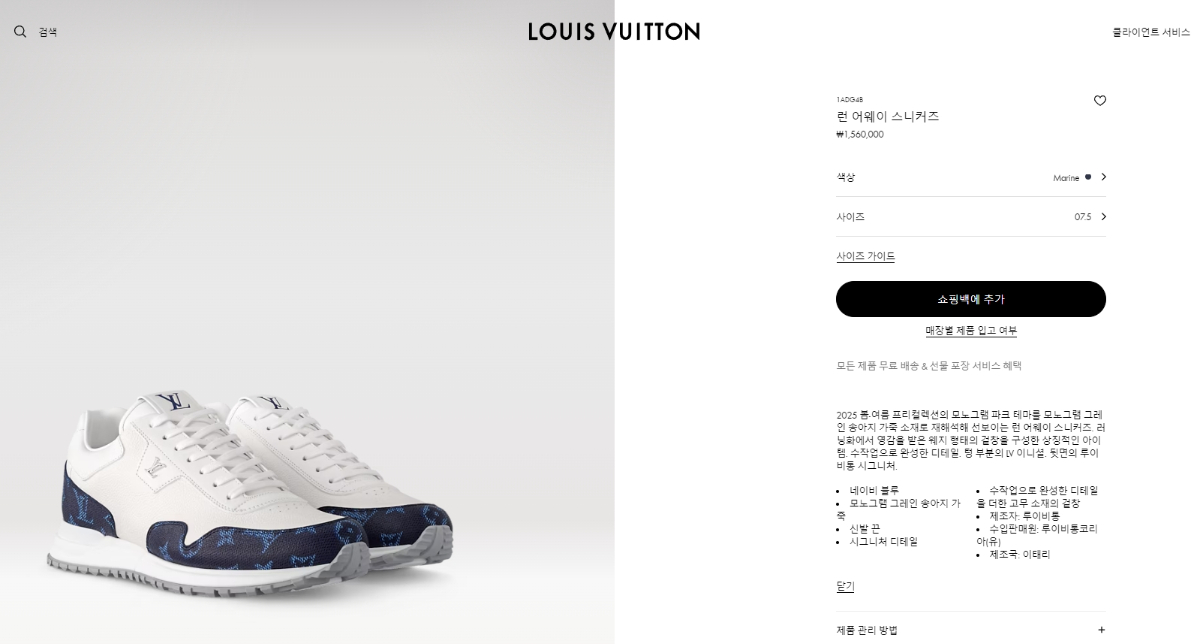Click the Marine color name text
This screenshot has height=644, width=1200.
1066,178
